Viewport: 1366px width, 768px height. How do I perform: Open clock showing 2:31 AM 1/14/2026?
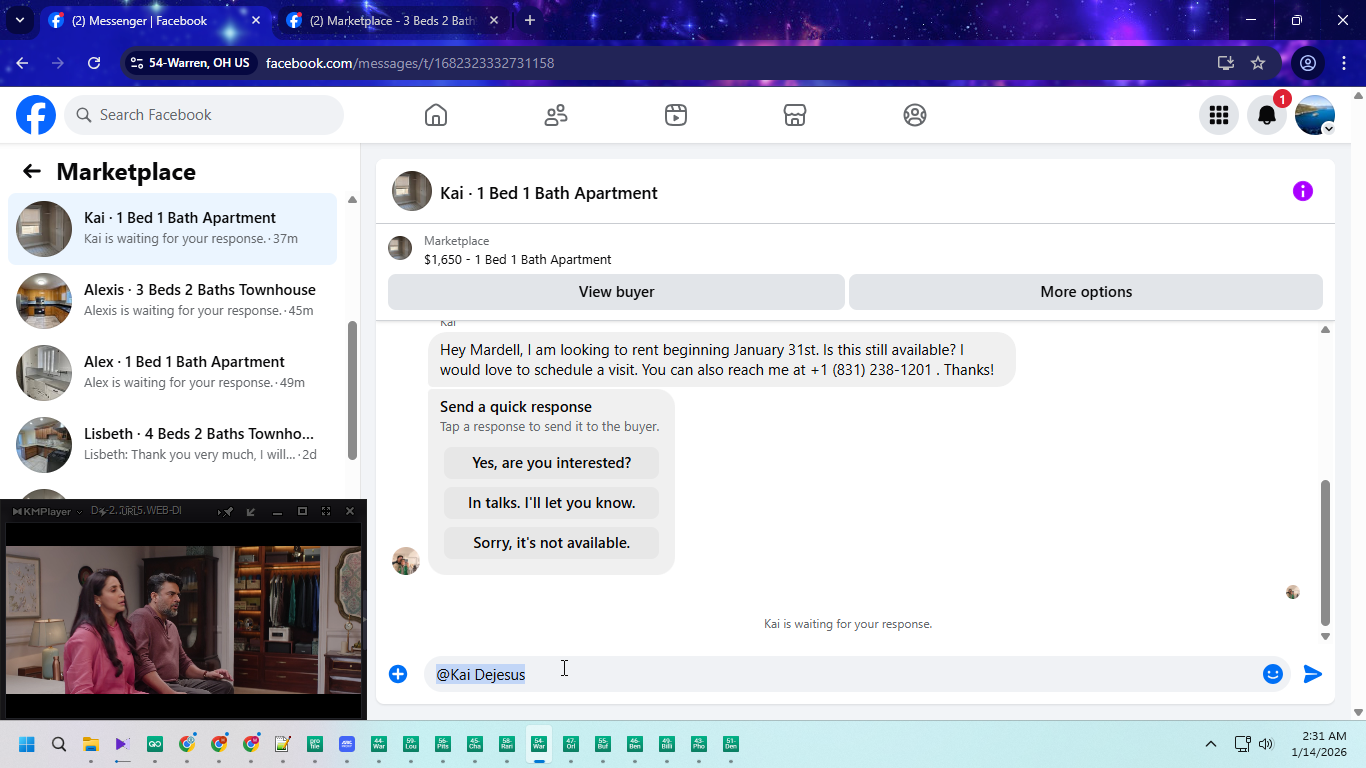pos(1319,744)
